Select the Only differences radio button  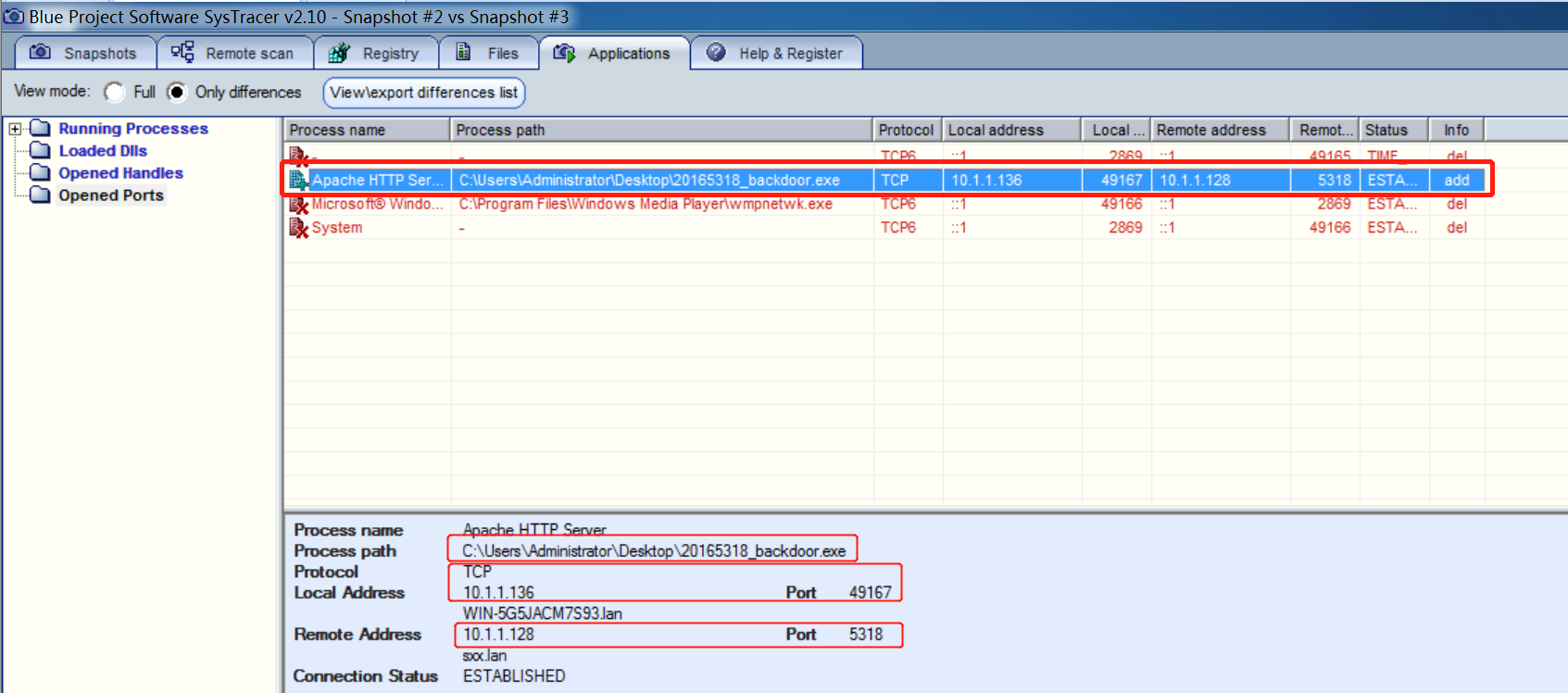[176, 92]
